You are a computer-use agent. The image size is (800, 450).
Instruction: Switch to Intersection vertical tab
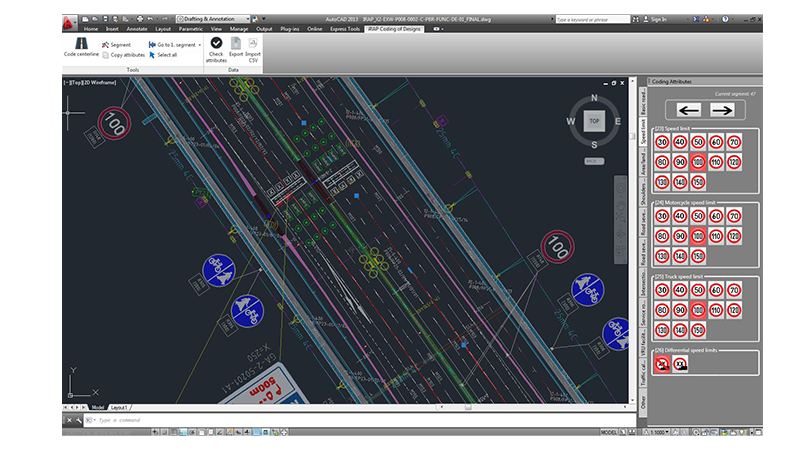[x=643, y=282]
